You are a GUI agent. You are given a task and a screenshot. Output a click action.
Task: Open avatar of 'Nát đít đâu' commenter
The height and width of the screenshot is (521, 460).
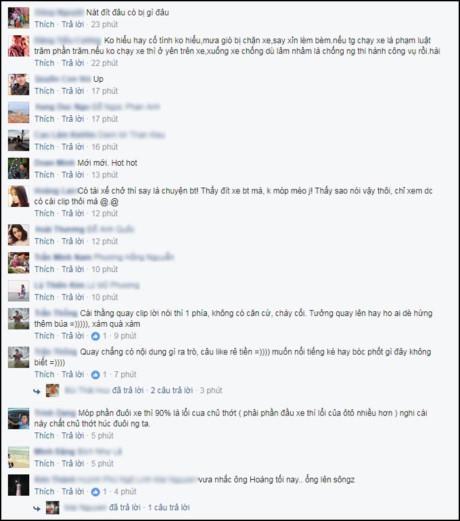point(19,18)
